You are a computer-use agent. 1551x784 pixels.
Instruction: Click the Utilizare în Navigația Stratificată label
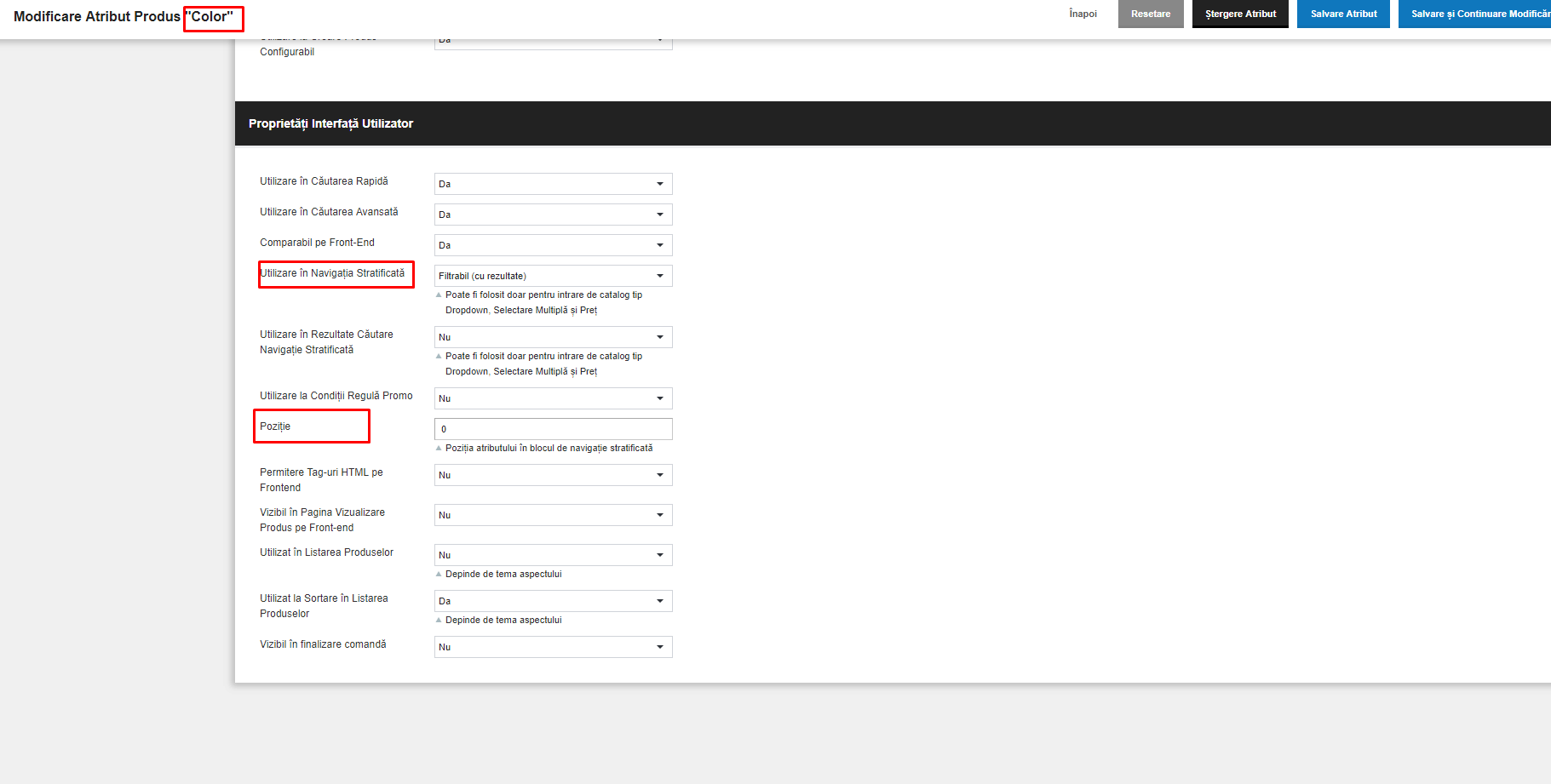332,273
